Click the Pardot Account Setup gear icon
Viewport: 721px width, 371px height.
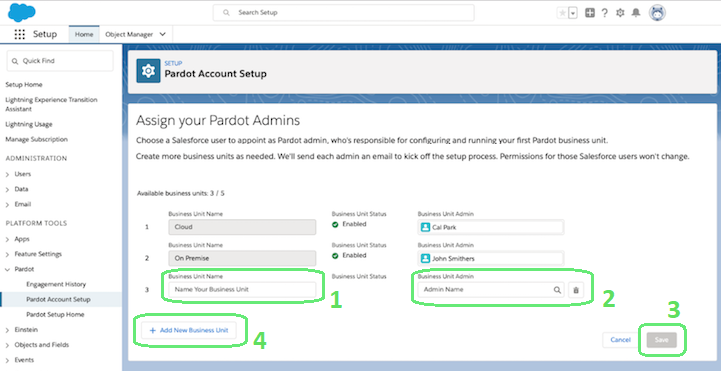coord(148,71)
